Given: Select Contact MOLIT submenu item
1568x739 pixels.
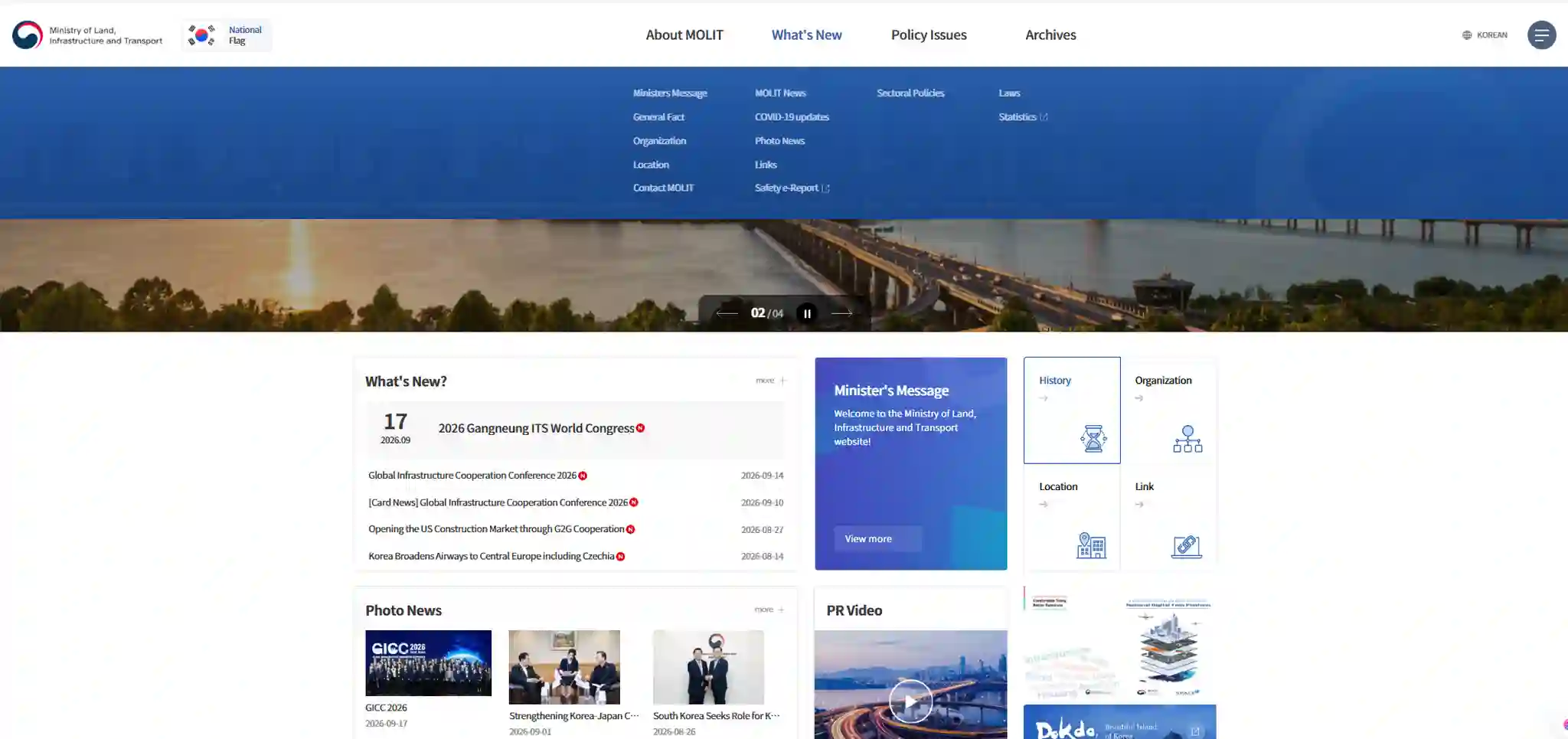Looking at the screenshot, I should pyautogui.click(x=663, y=188).
